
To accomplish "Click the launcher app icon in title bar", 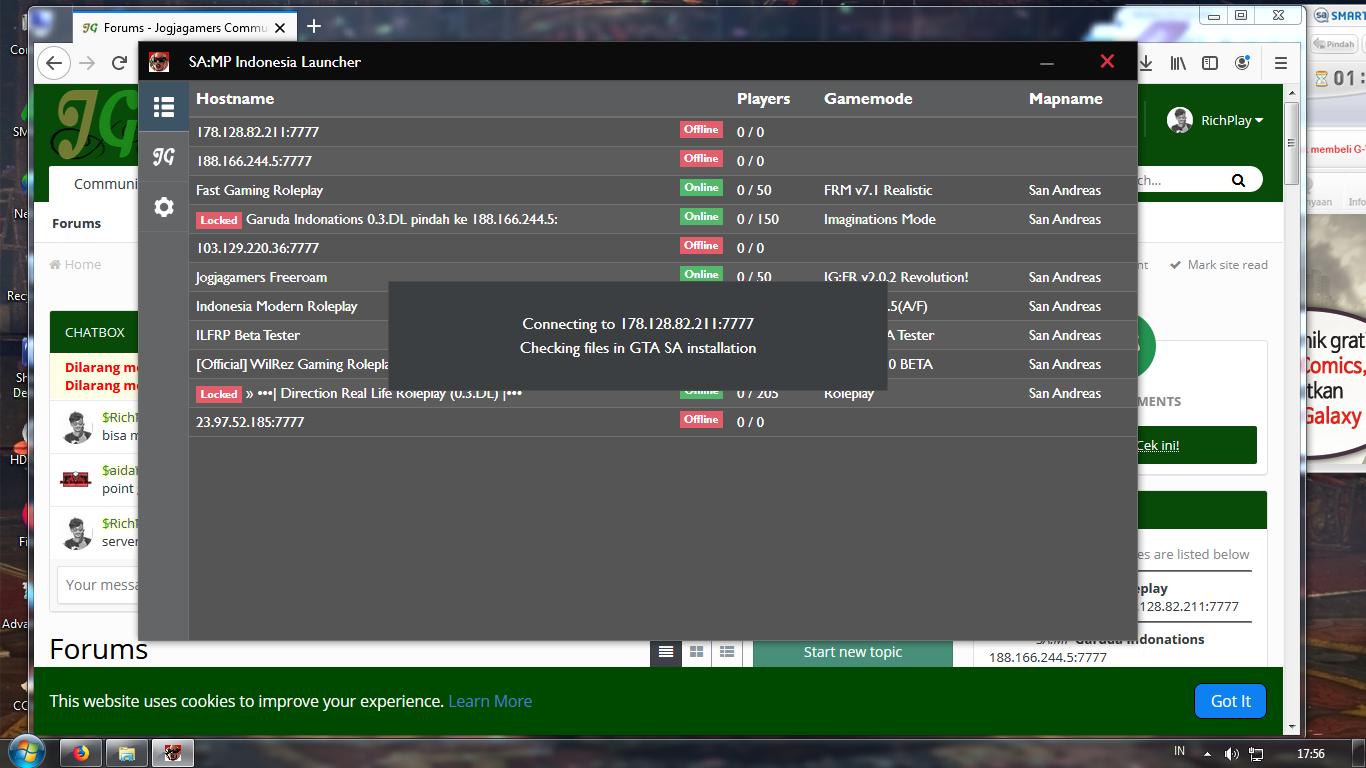I will 159,62.
